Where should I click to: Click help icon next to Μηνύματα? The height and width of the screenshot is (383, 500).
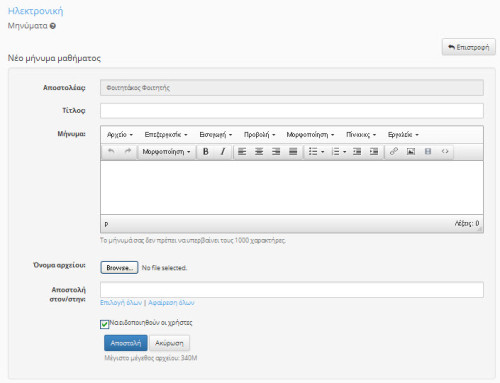(53, 26)
